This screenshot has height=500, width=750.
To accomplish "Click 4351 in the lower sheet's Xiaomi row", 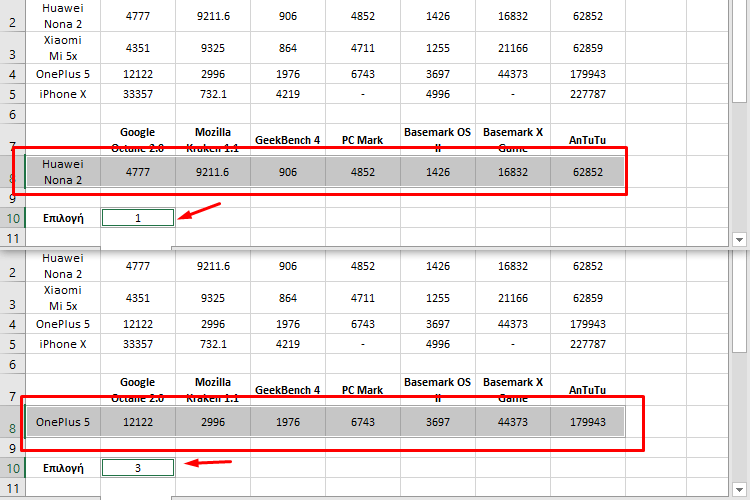I will click(x=138, y=298).
